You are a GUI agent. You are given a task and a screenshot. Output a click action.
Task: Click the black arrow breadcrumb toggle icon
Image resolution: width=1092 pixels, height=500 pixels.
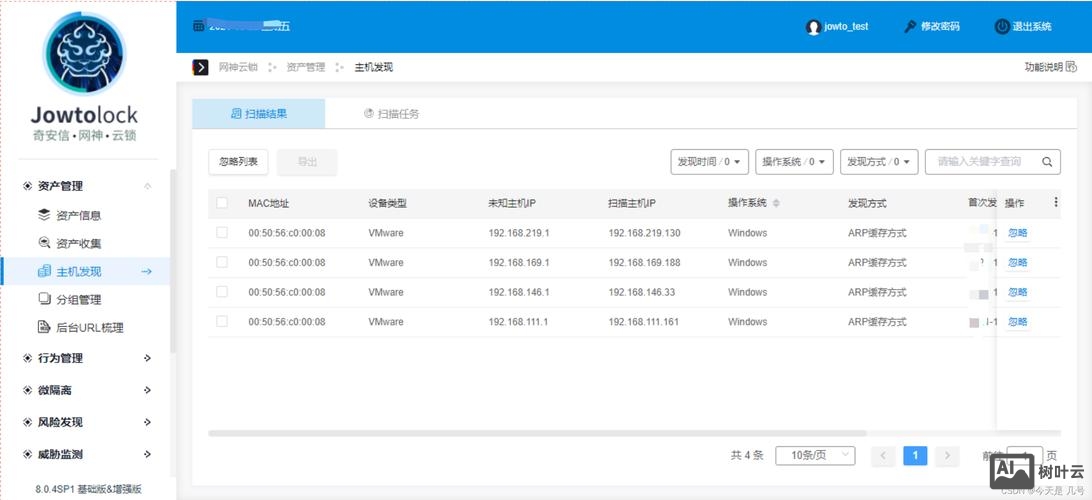pos(200,67)
